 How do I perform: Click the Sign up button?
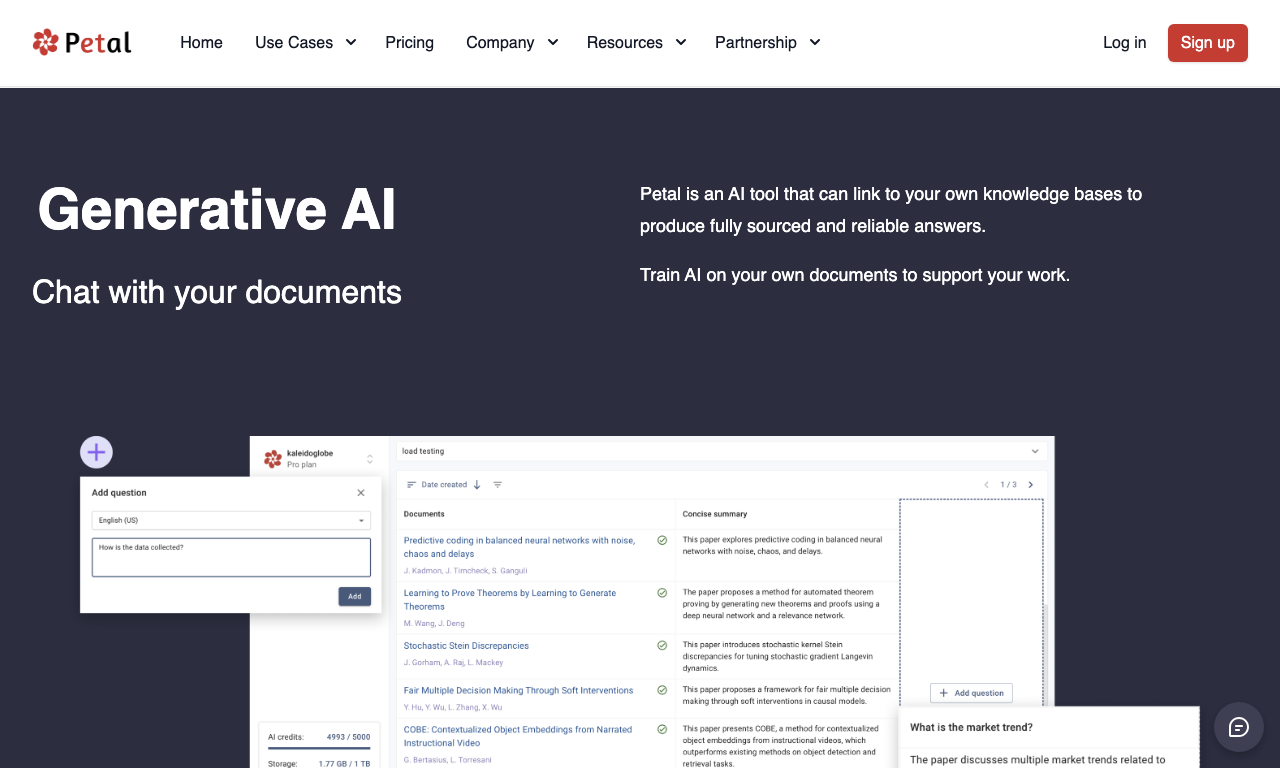tap(1208, 43)
